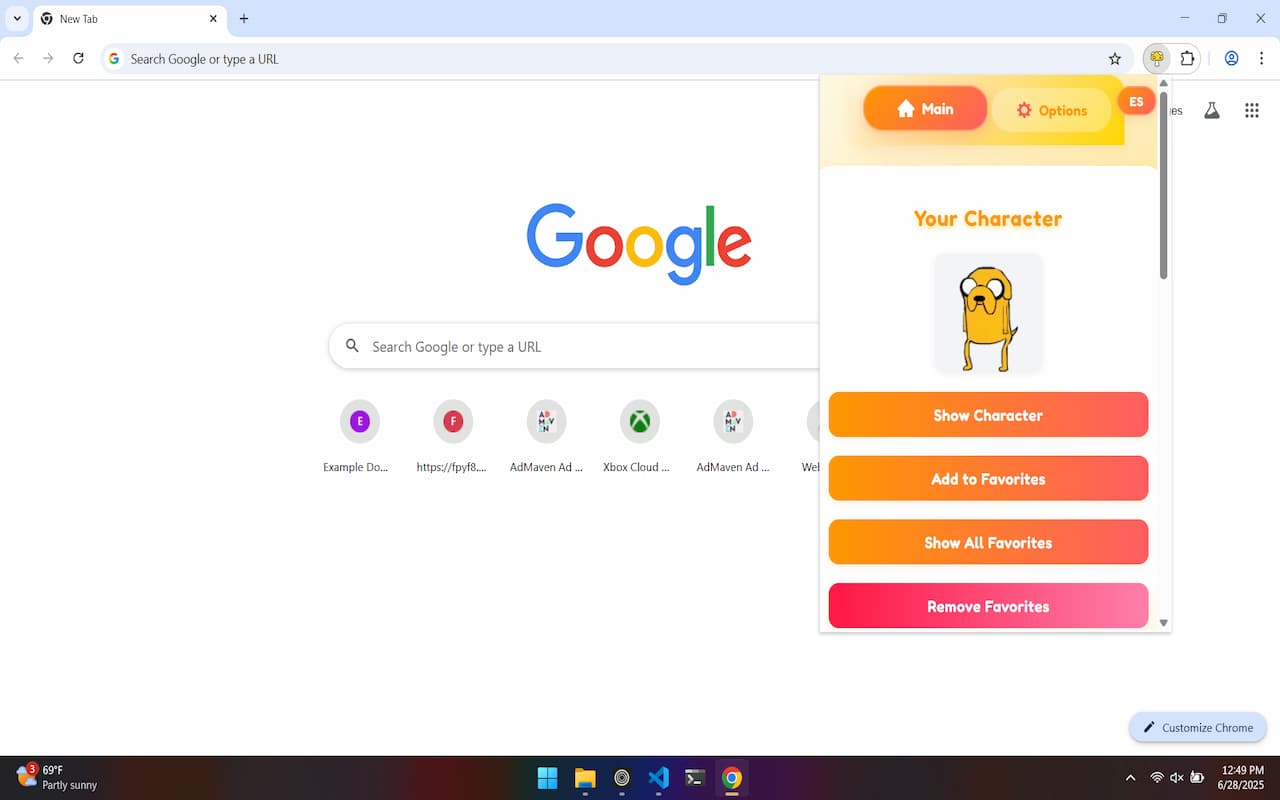Open the Xbox Cloud shortcut
Viewport: 1280px width, 800px height.
640,436
